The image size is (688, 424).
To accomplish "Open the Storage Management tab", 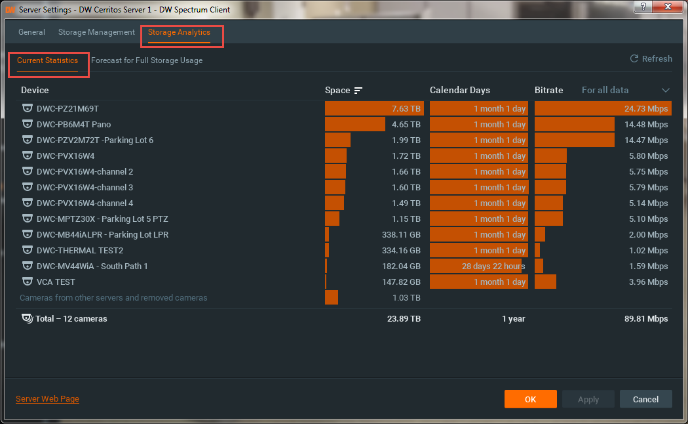I will (96, 33).
